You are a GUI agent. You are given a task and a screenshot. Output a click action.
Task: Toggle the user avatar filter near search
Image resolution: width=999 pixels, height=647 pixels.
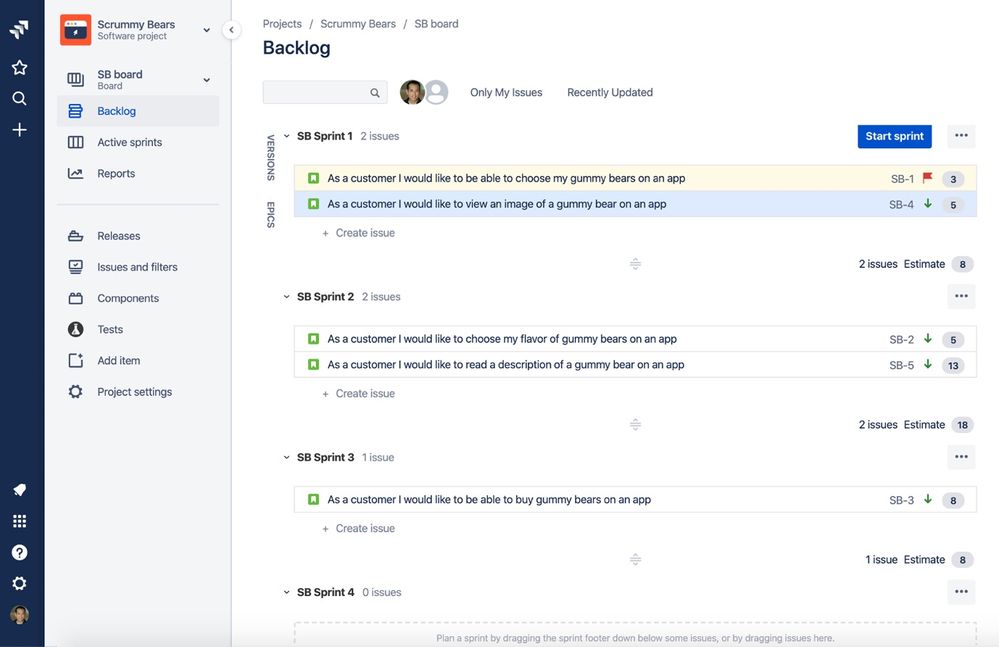coord(412,92)
